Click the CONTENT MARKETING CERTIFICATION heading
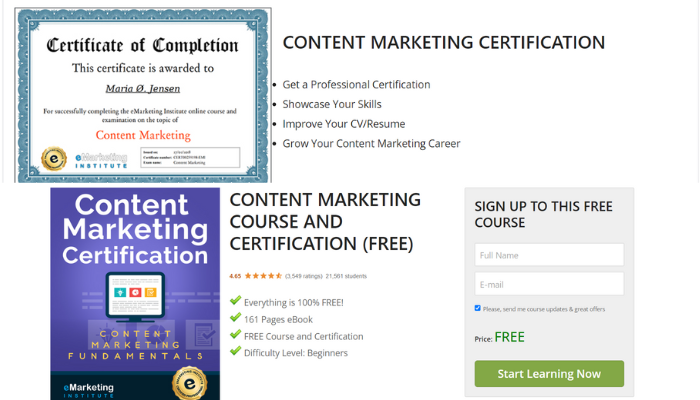Image resolution: width=700 pixels, height=400 pixels. [x=444, y=43]
